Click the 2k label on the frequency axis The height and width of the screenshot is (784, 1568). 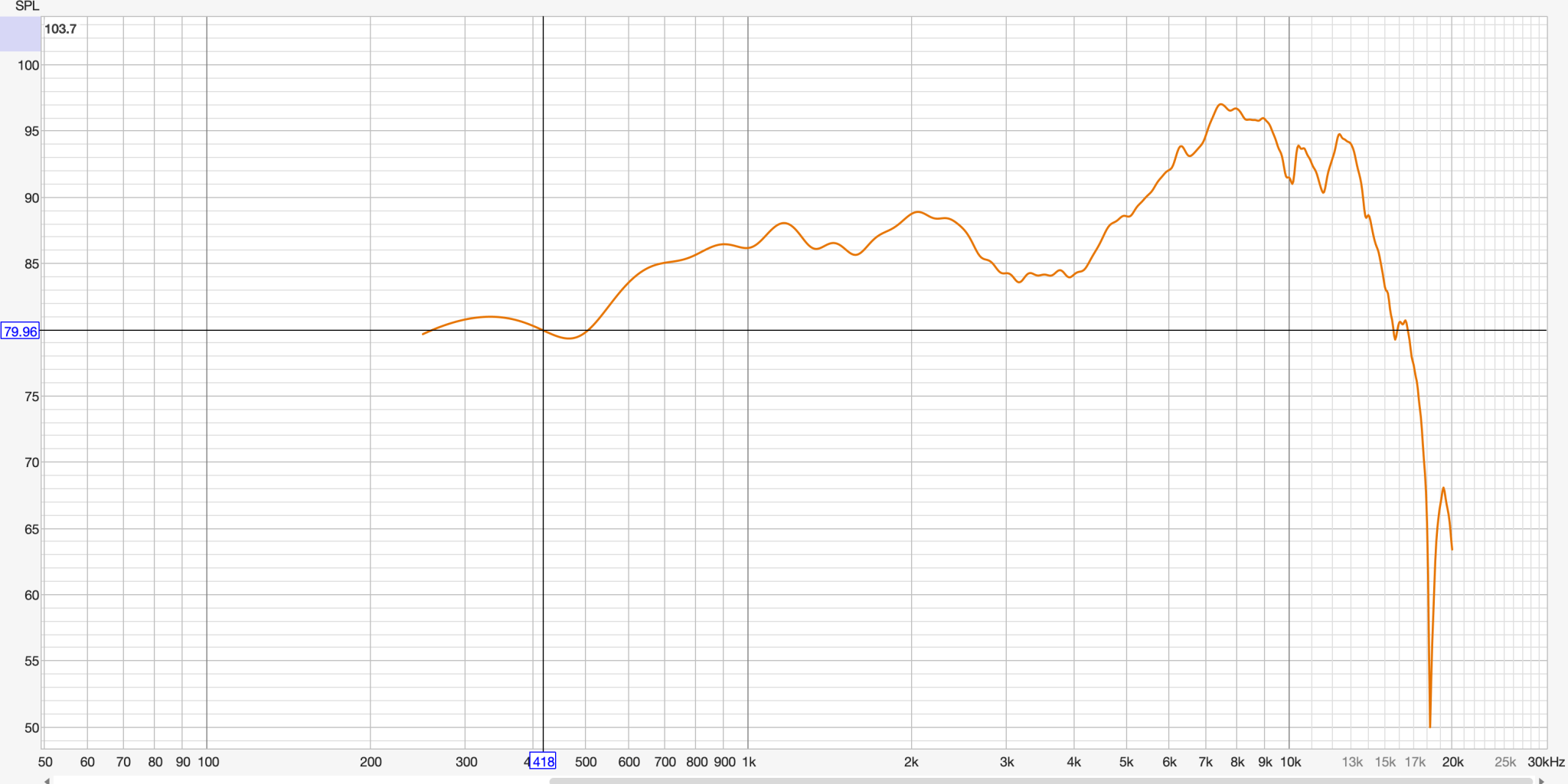pos(911,762)
